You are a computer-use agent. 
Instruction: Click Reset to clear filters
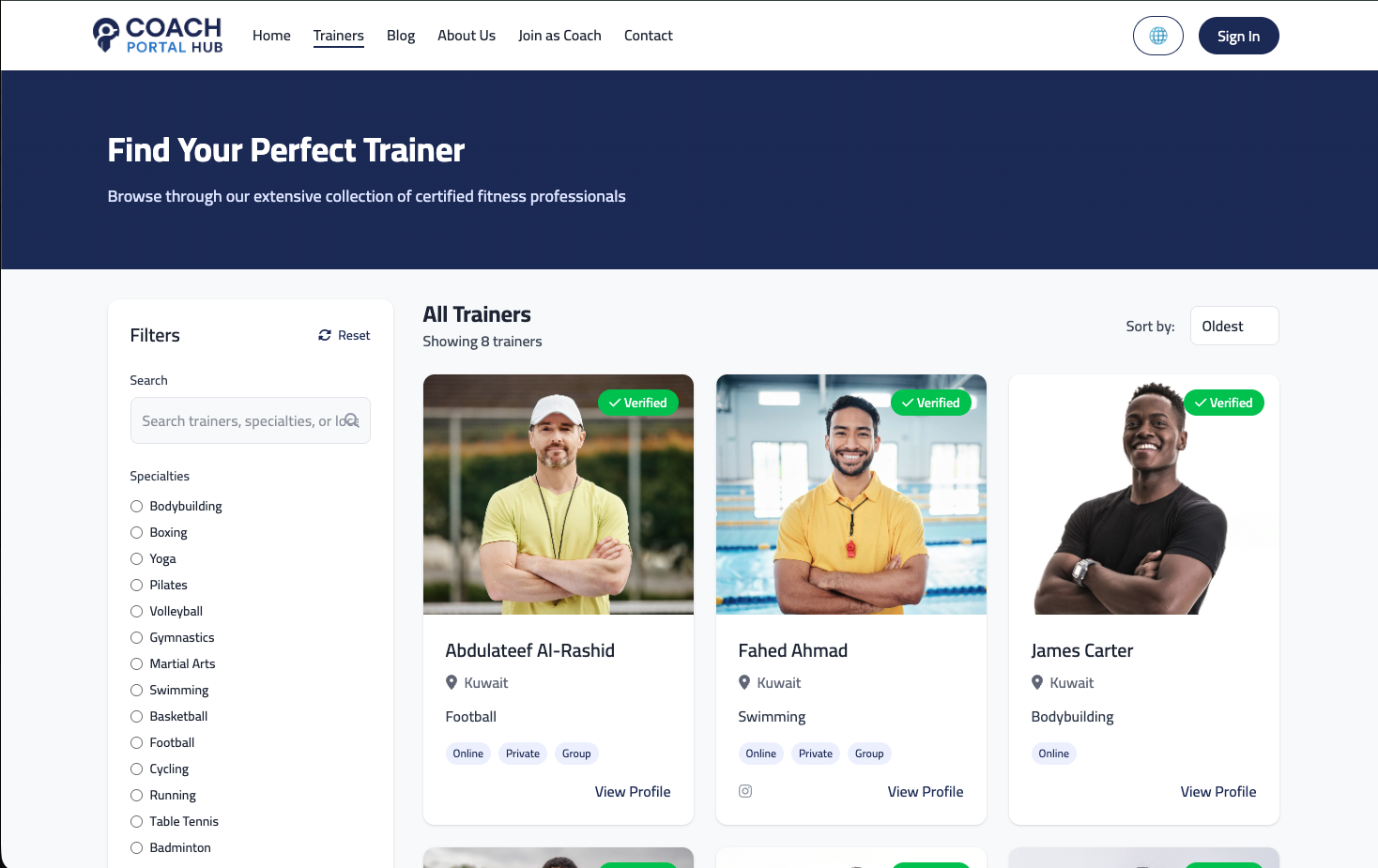coord(353,334)
